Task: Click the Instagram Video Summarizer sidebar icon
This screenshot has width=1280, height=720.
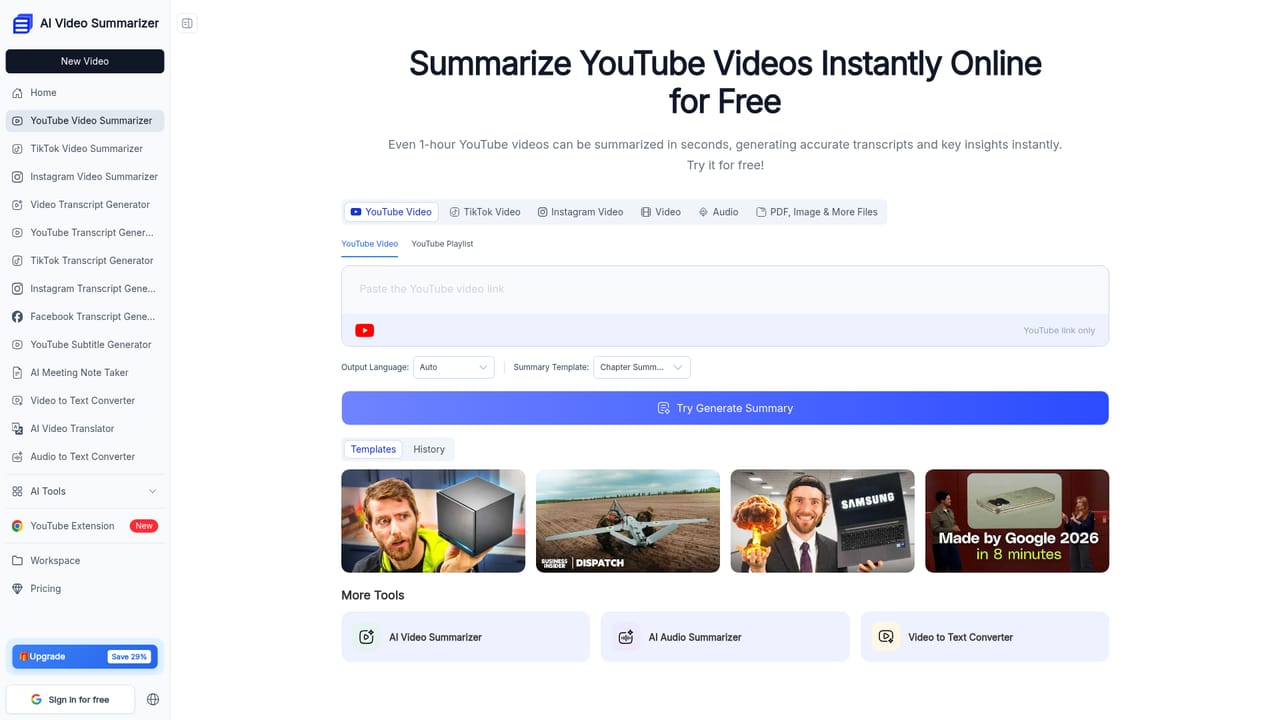Action: pos(17,177)
